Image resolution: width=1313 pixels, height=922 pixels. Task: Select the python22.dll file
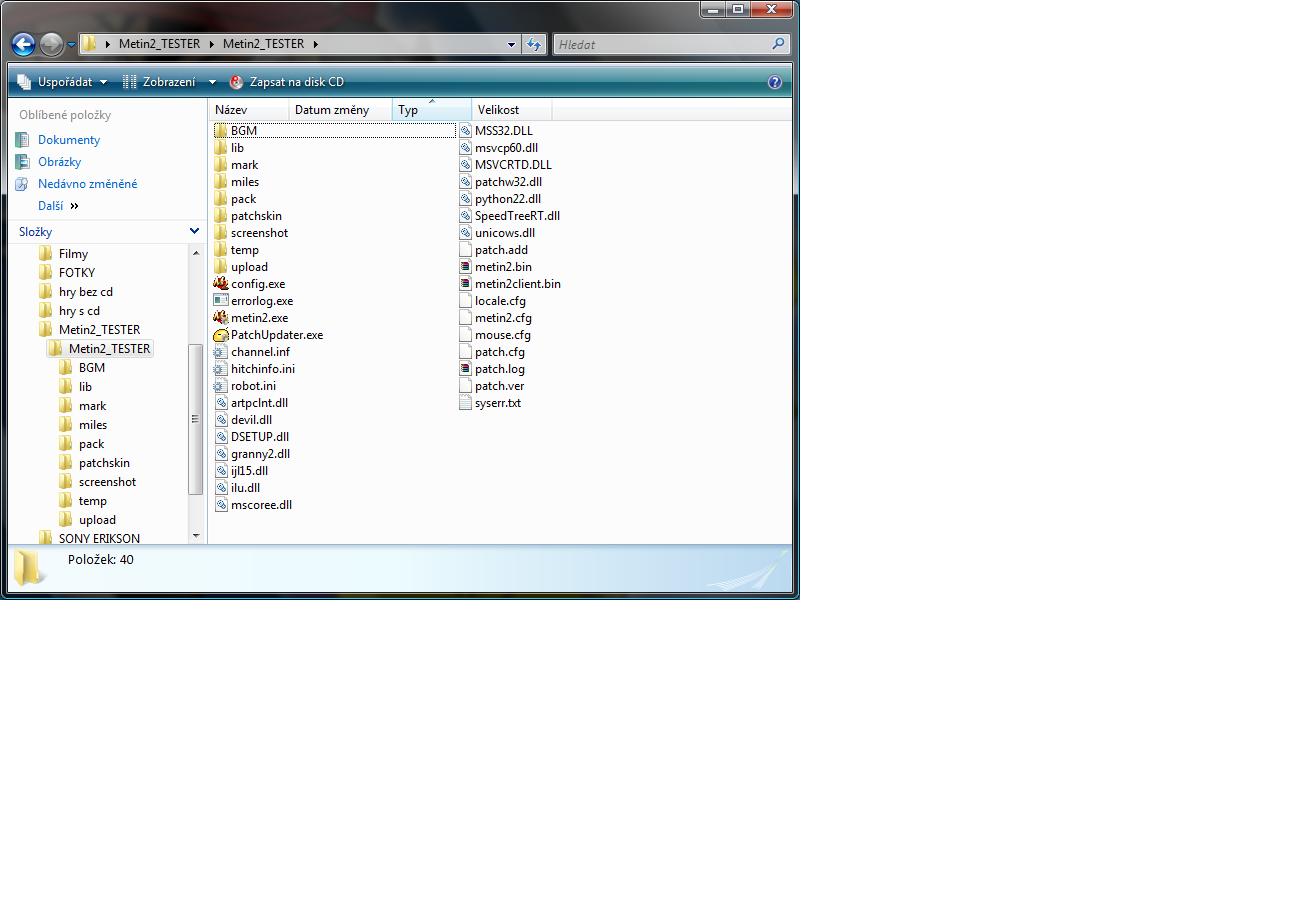click(x=508, y=199)
